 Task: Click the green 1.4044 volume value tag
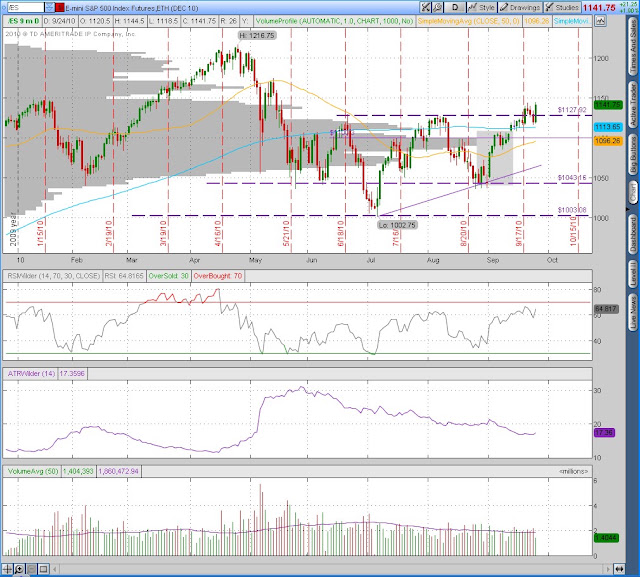[x=606, y=538]
